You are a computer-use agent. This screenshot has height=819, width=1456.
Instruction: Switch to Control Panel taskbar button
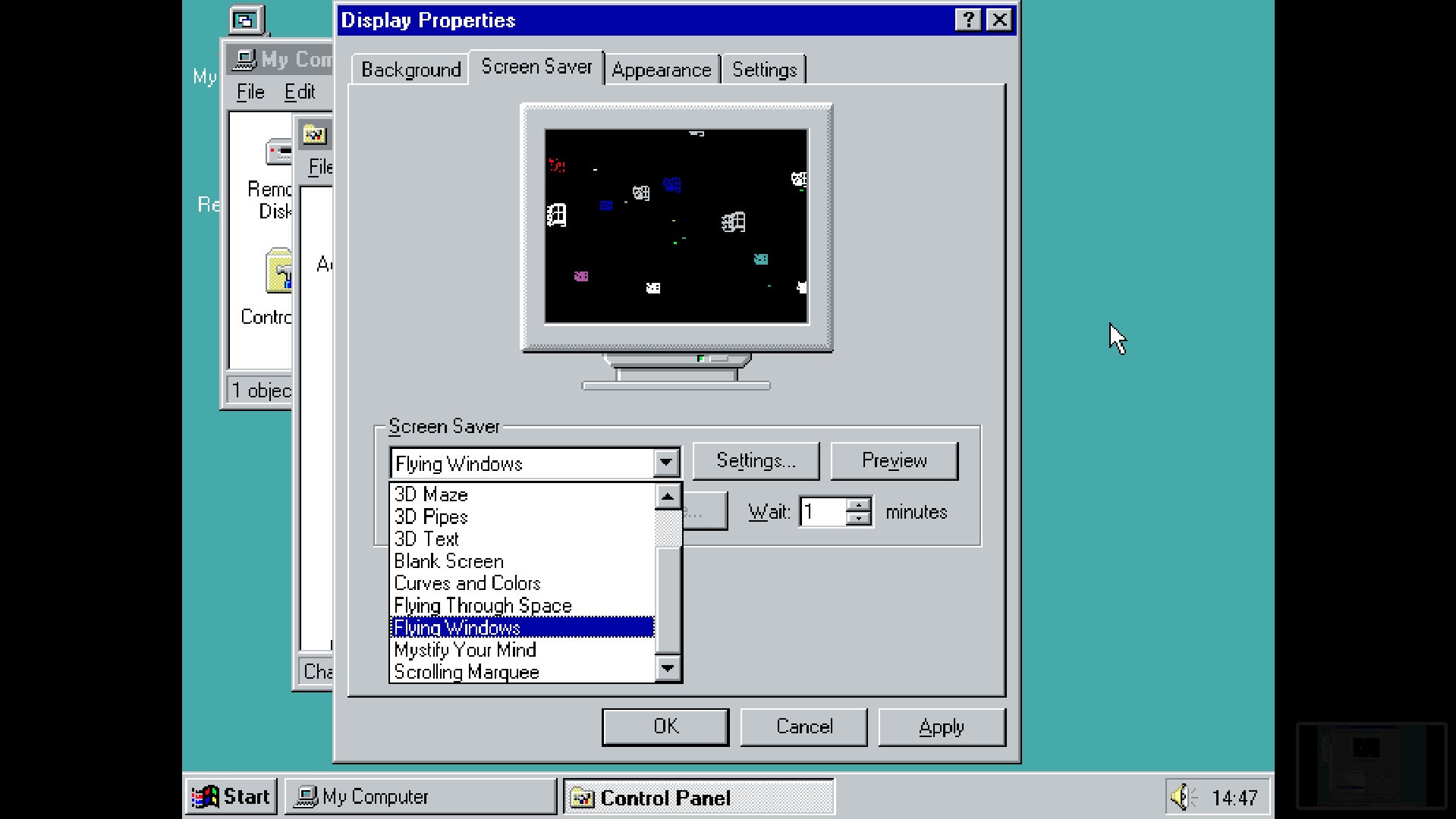point(699,797)
